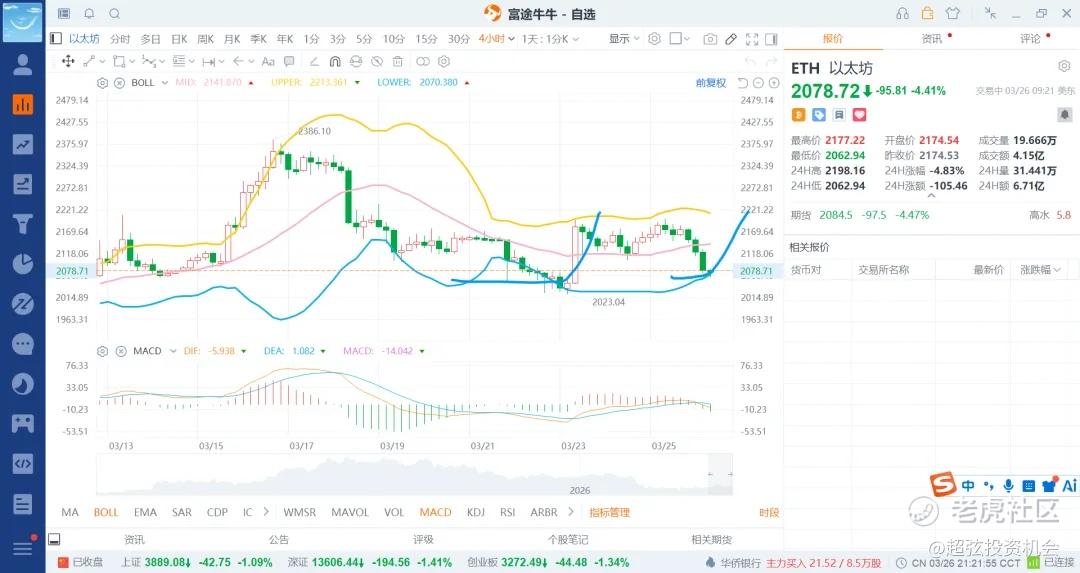Click the timeline range overview slider
This screenshot has height=573, width=1080.
pos(412,474)
